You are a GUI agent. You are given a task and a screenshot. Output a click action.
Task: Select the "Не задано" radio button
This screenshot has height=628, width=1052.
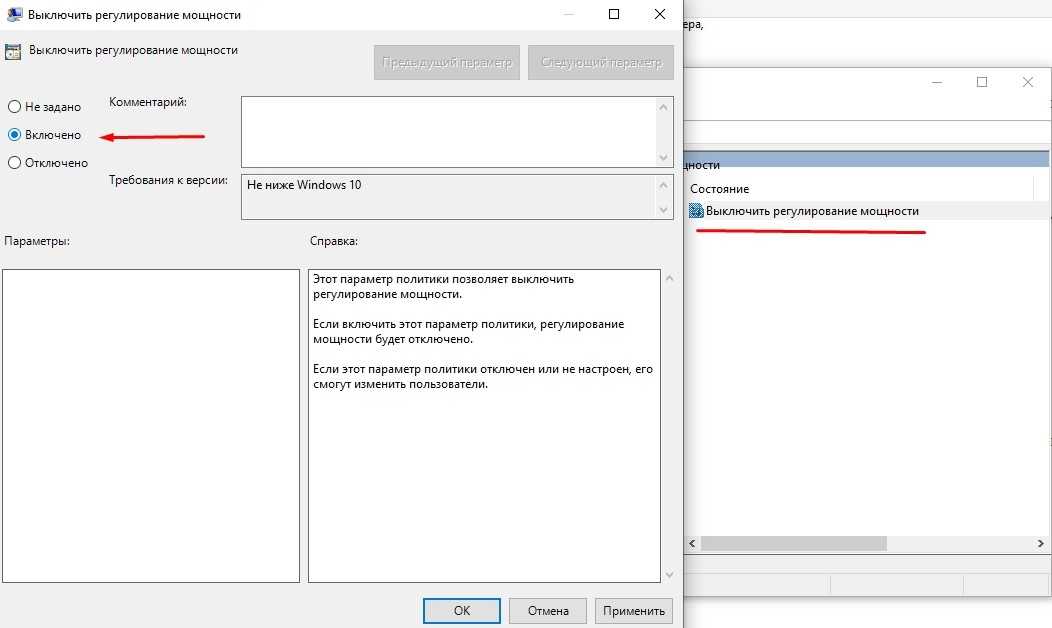click(x=15, y=106)
